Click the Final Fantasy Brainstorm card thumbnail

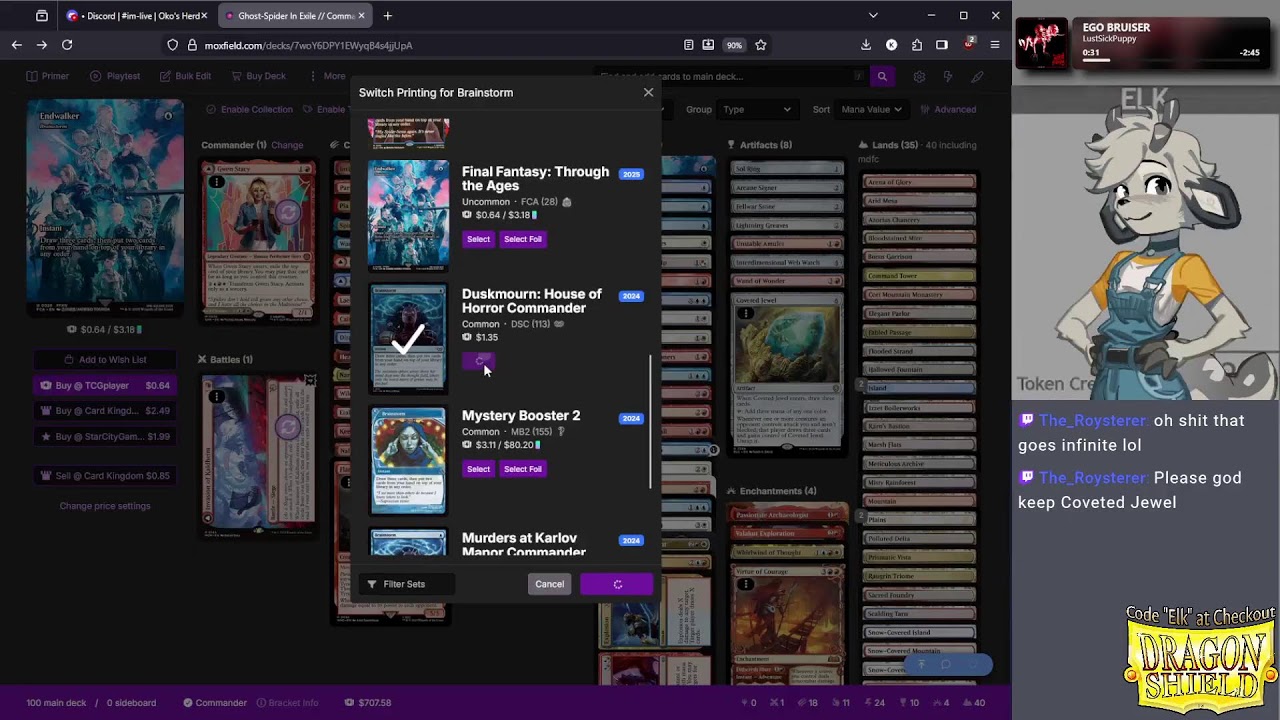[x=408, y=214]
